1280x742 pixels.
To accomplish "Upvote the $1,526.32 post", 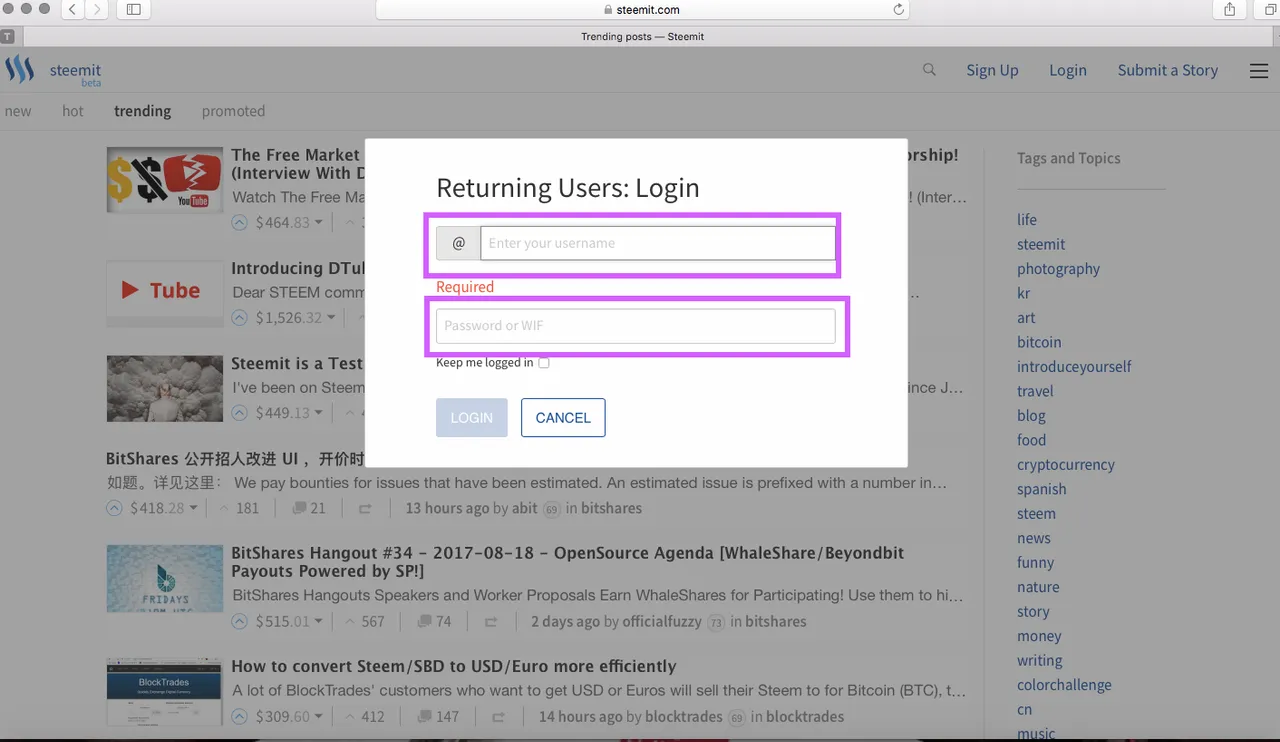I will tap(240, 317).
